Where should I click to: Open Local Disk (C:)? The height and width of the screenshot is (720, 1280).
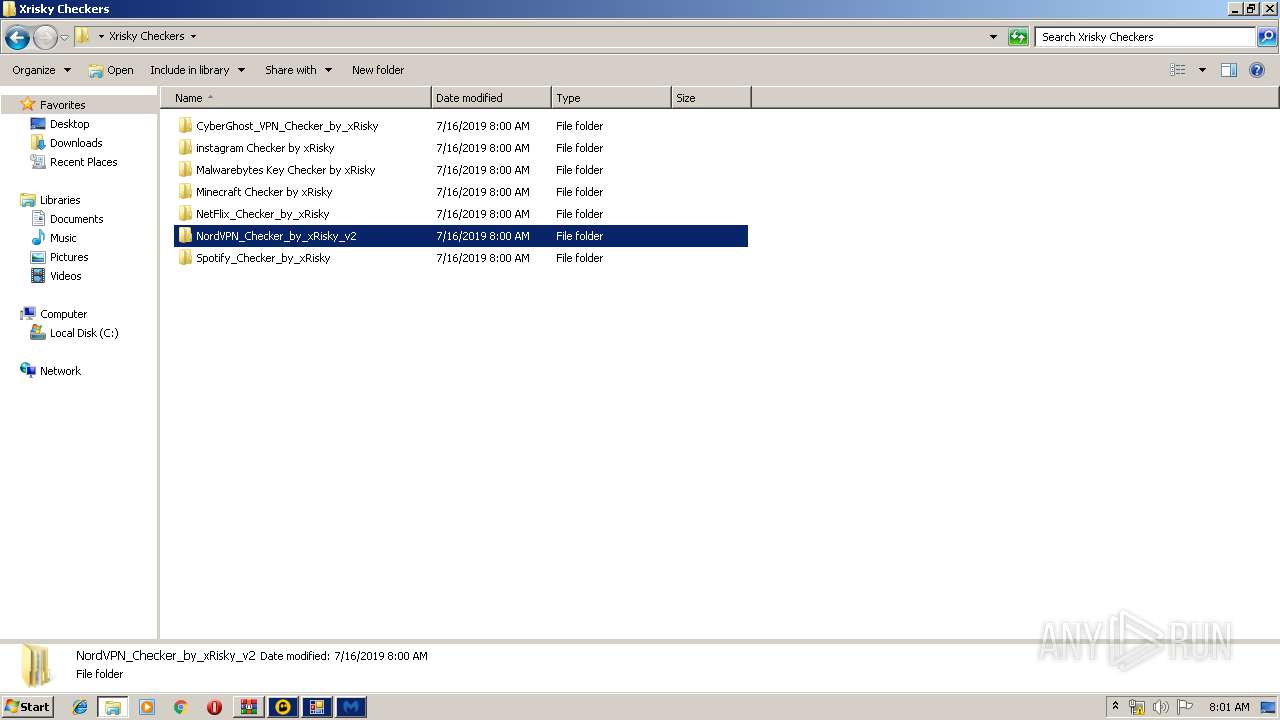click(84, 333)
